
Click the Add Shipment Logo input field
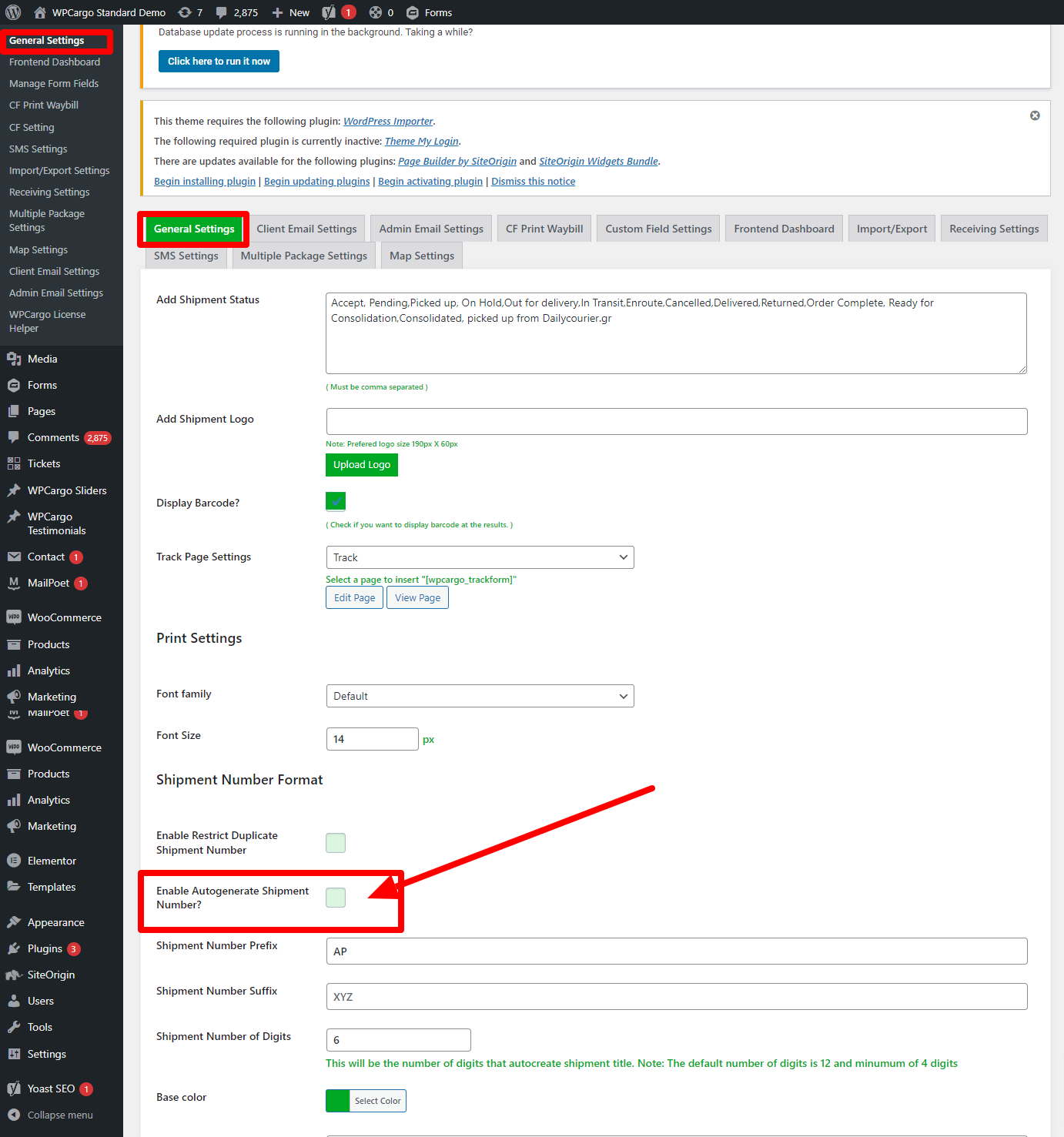pos(677,421)
